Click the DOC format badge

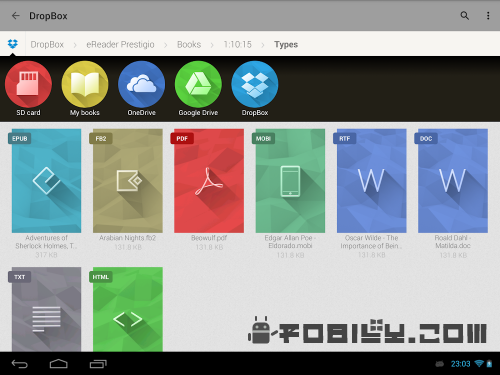[x=426, y=138]
